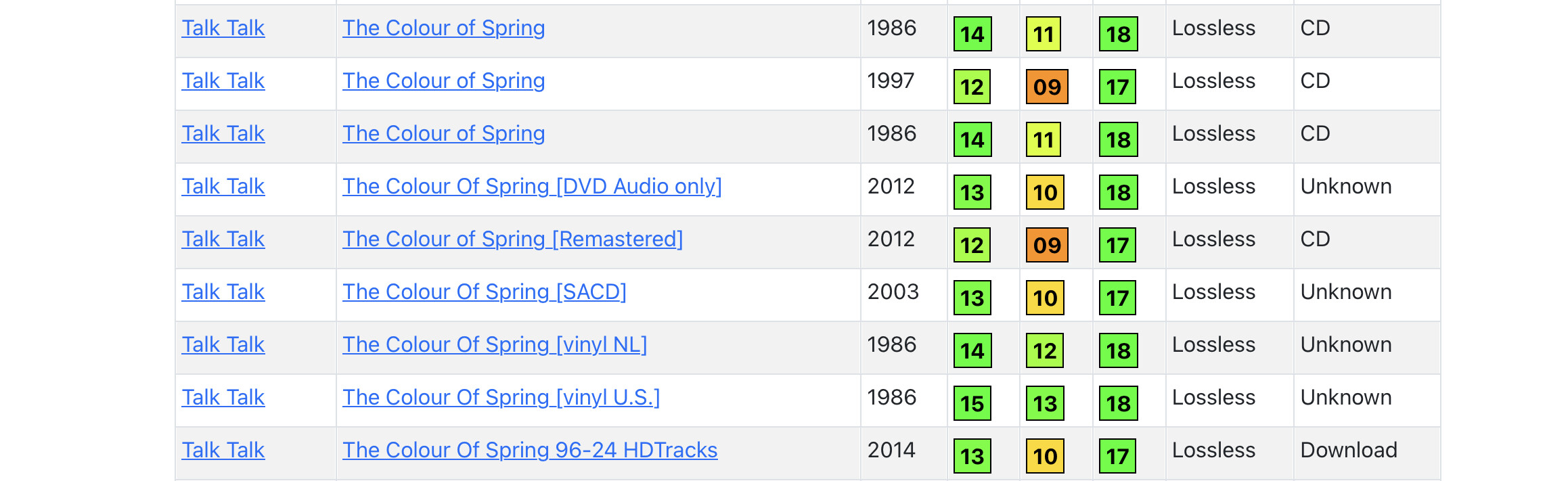
Task: Select orange 09 badge in the 1997 row
Action: (x=1047, y=87)
